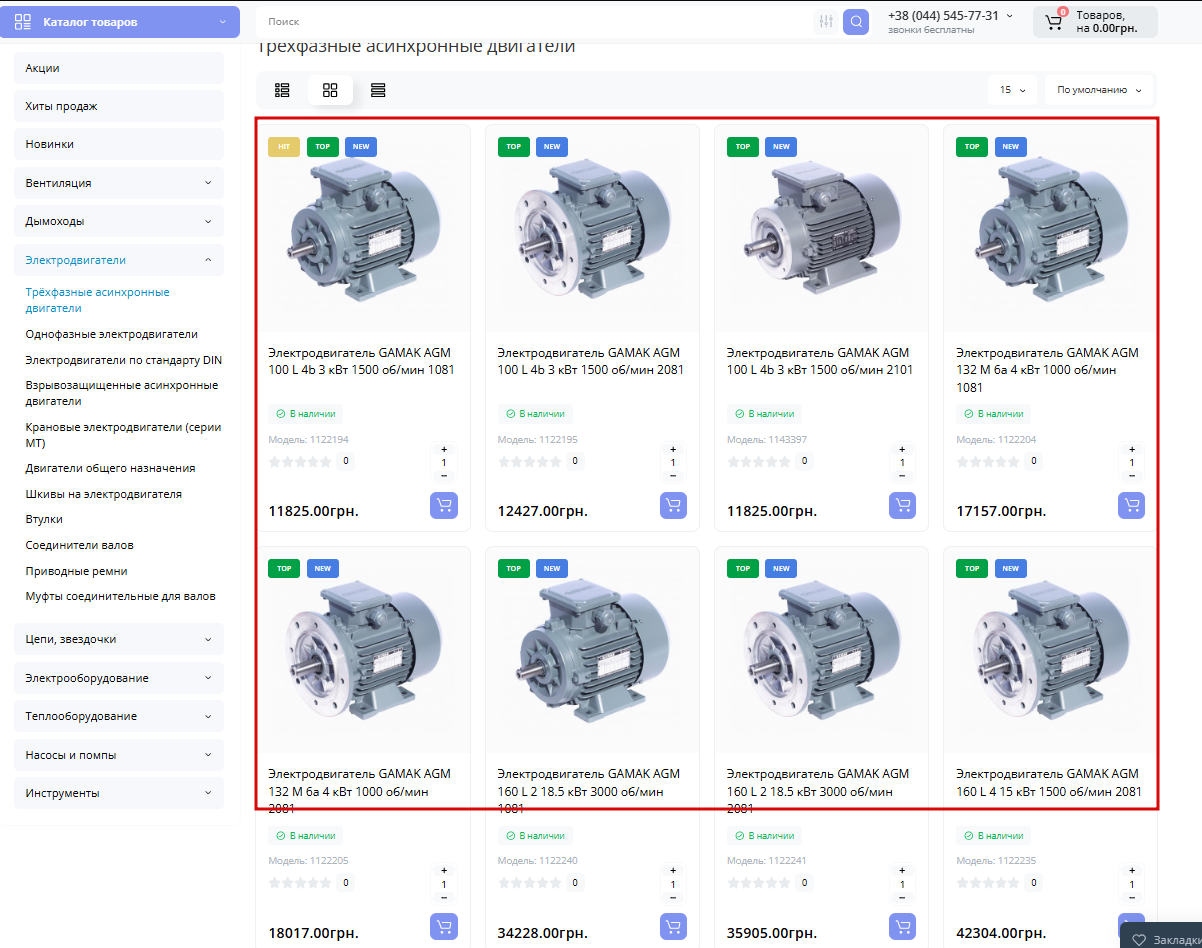Screen dimensions: 1202x948
Task: Open Хиты продаж menu item
Action: (x=119, y=106)
